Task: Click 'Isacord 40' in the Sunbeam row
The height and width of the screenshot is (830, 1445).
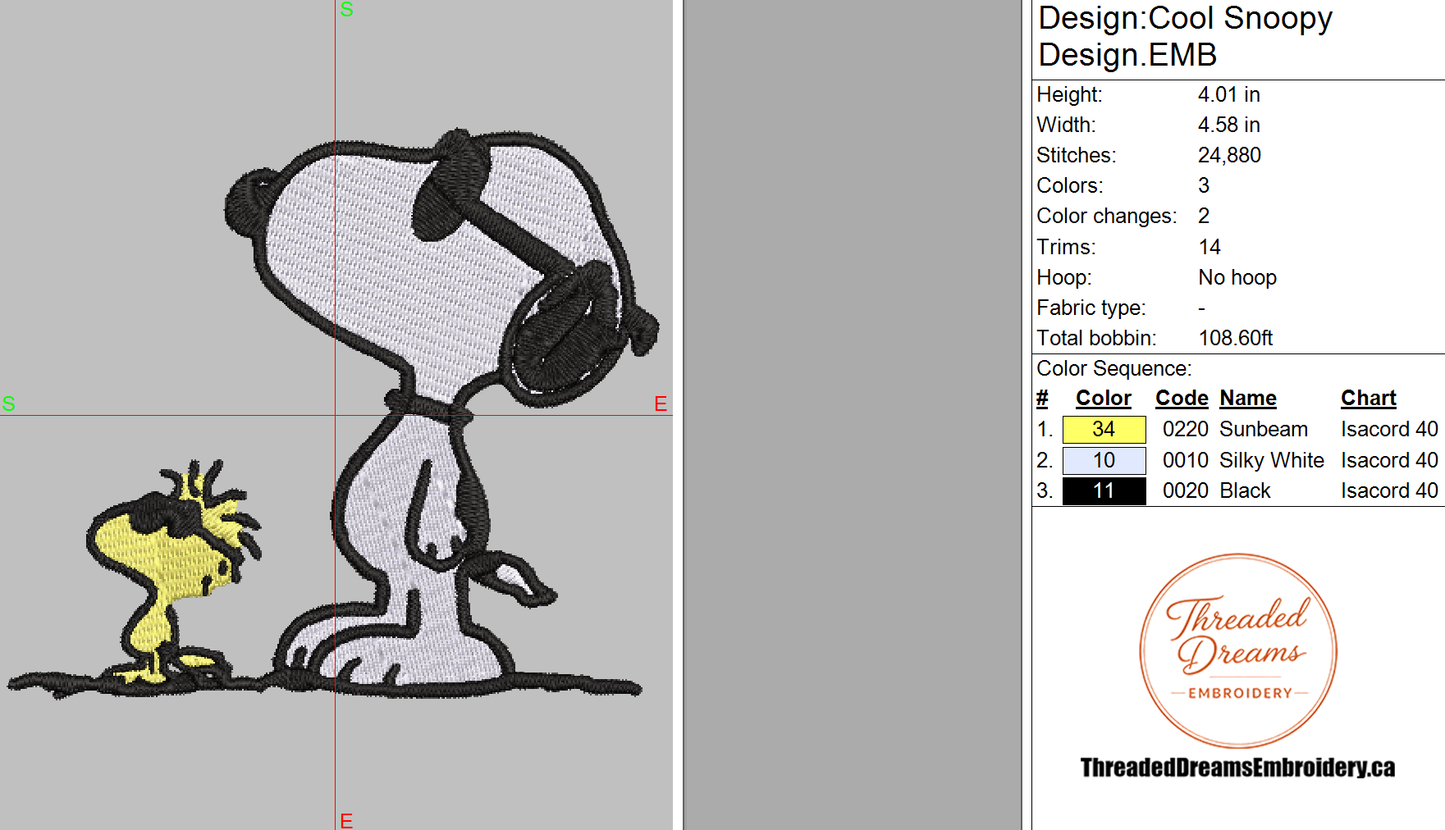Action: coord(1390,430)
